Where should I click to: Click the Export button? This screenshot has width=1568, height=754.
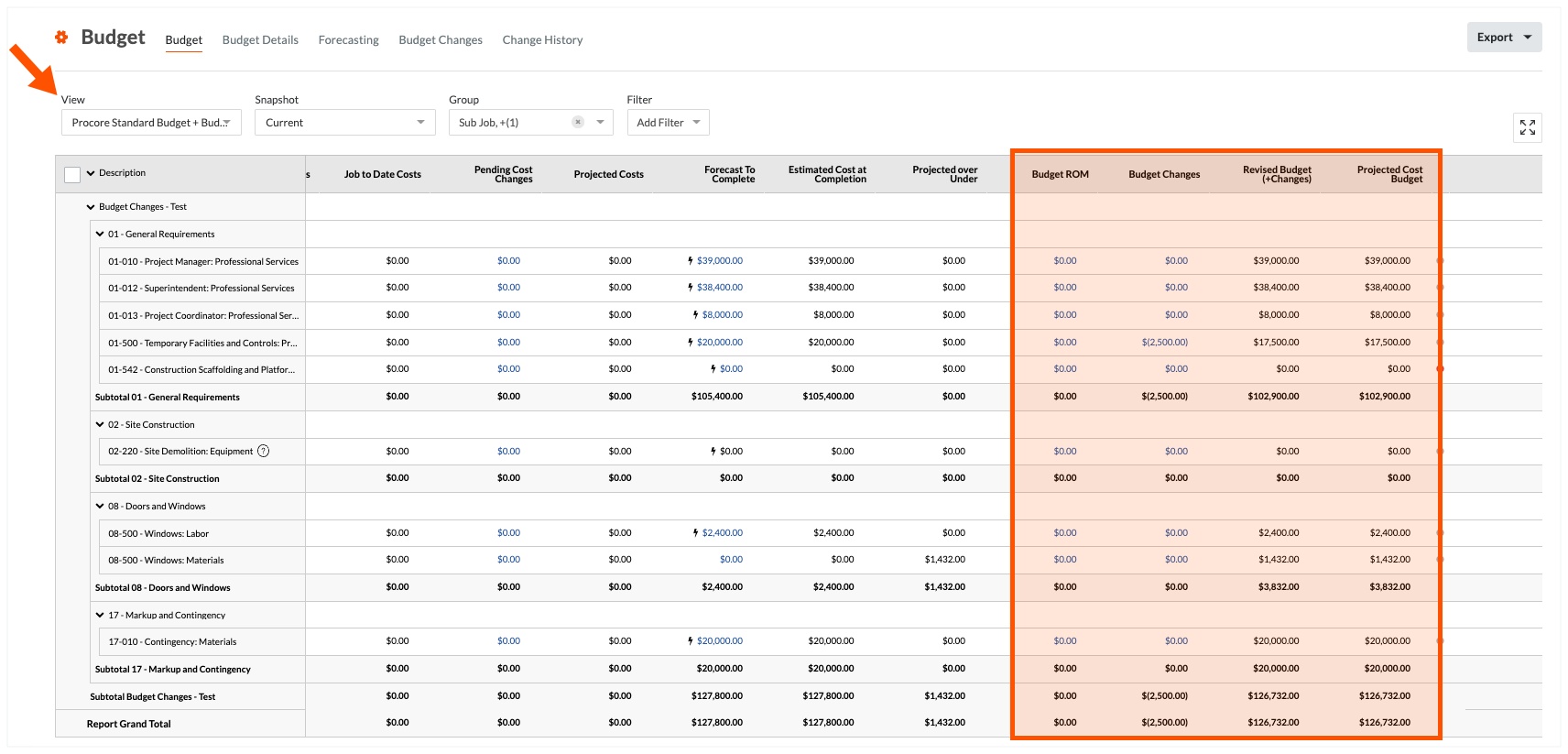tap(1503, 38)
